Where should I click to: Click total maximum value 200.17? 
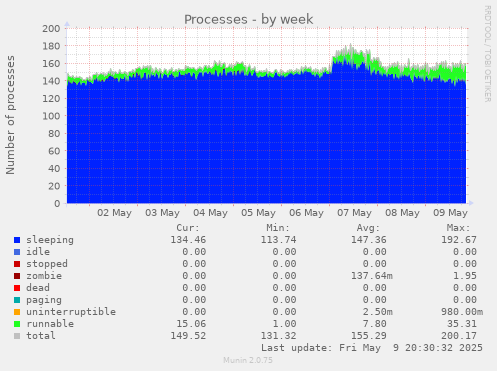click(x=459, y=336)
